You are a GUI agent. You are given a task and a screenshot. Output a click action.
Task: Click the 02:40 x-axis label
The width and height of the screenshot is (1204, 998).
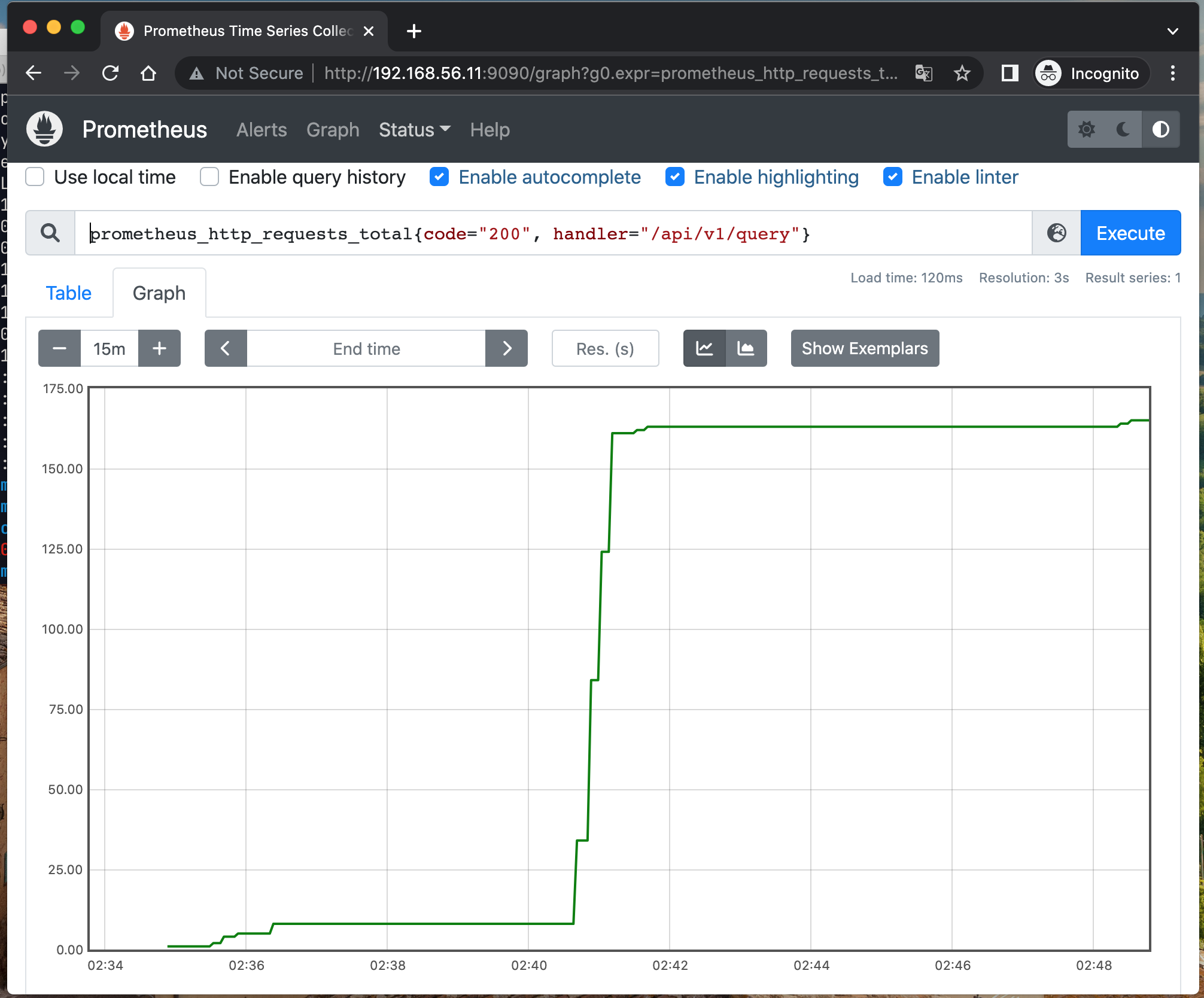[x=529, y=965]
